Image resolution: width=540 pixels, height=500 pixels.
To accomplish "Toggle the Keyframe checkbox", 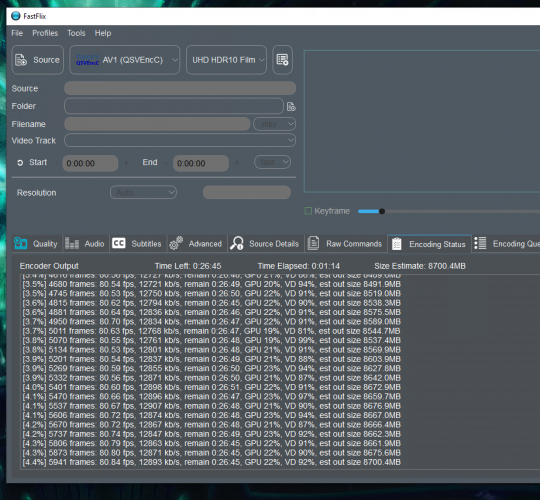I will (309, 211).
